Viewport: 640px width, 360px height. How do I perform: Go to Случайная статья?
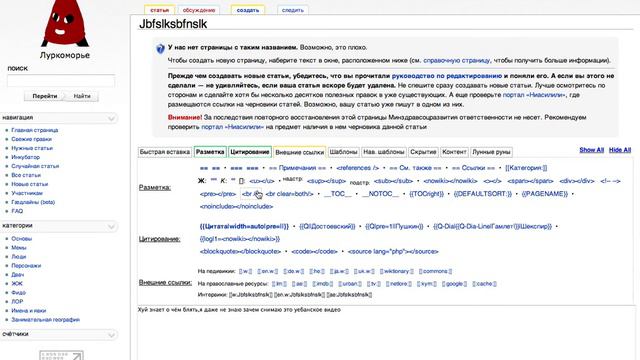35,166
